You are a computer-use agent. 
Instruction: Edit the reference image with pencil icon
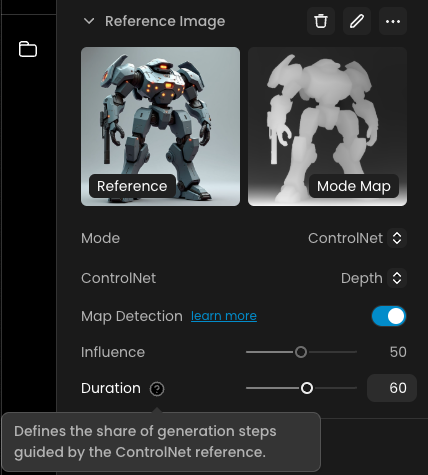357,21
